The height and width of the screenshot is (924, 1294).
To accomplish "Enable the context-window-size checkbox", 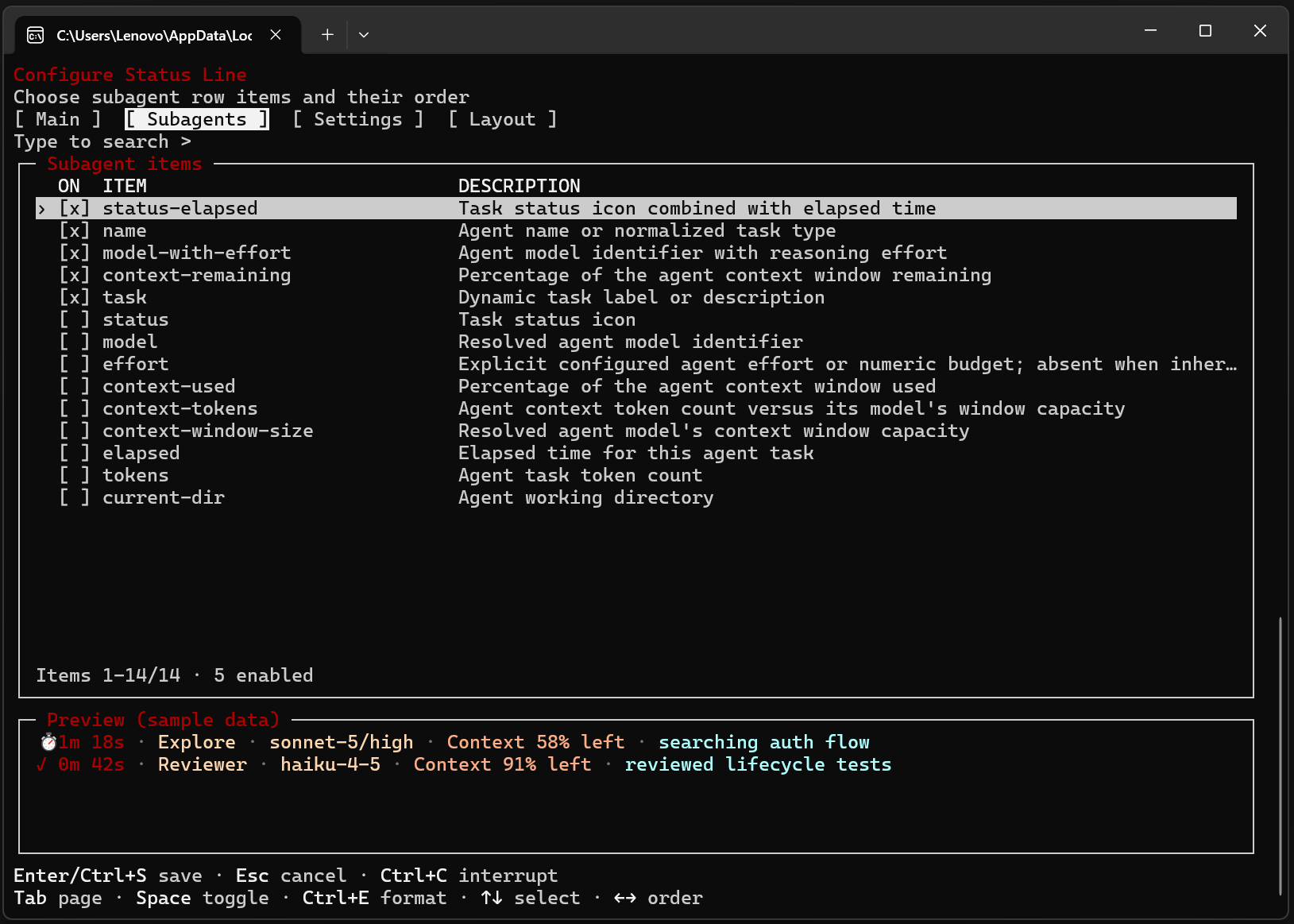I will tap(75, 431).
